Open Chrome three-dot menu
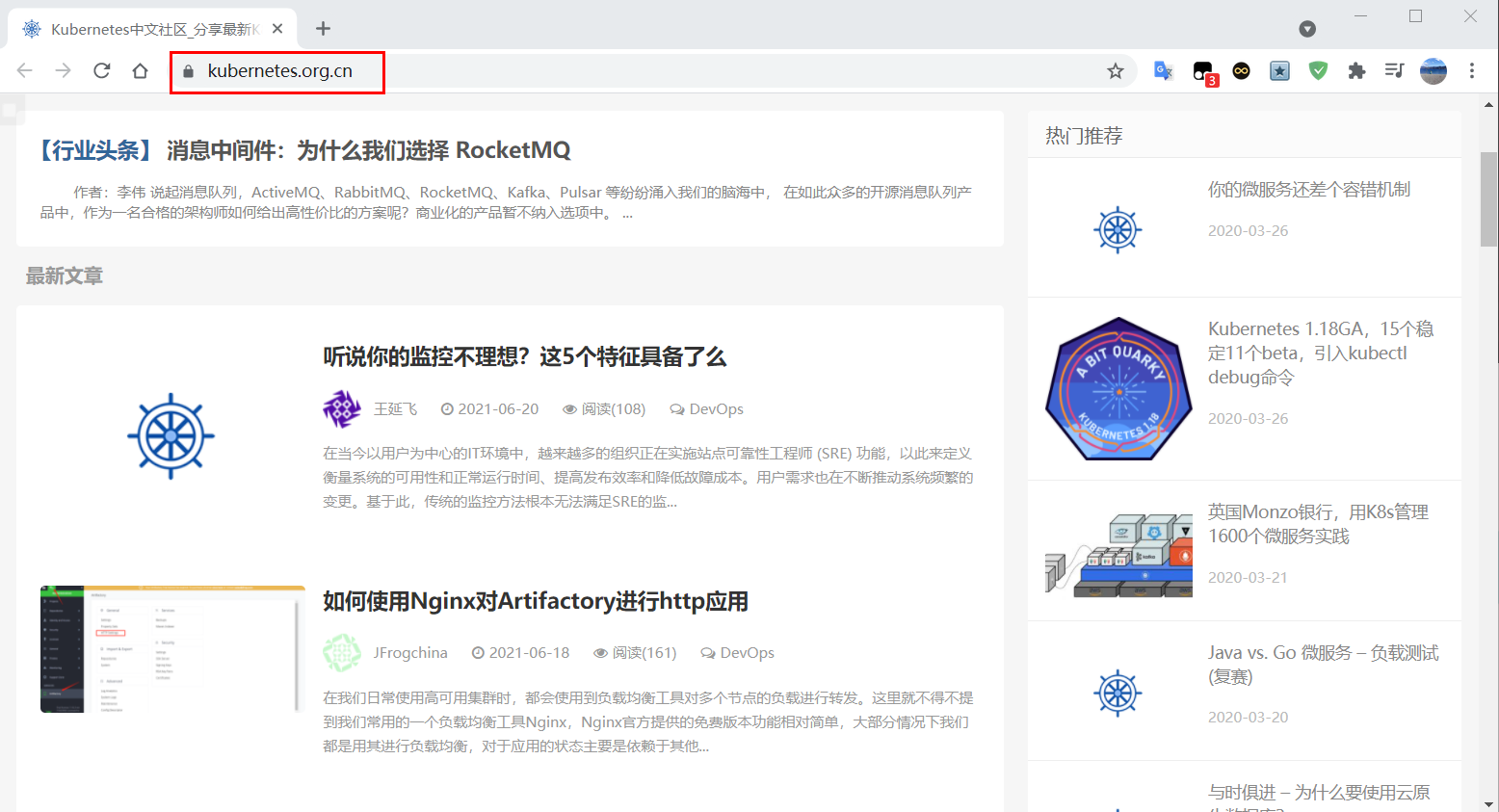This screenshot has height=812, width=1499. 1472,70
